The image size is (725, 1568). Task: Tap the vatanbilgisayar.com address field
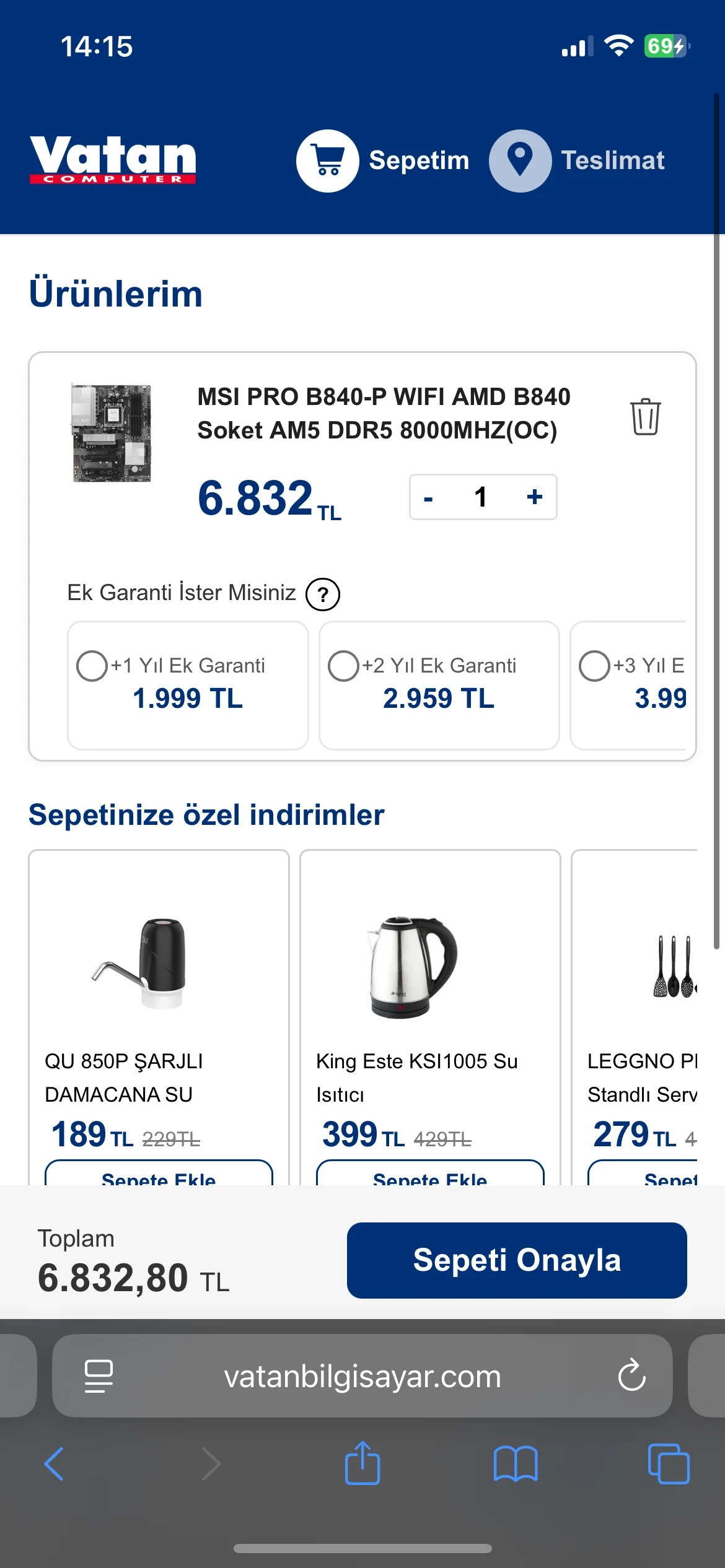pyautogui.click(x=362, y=1375)
